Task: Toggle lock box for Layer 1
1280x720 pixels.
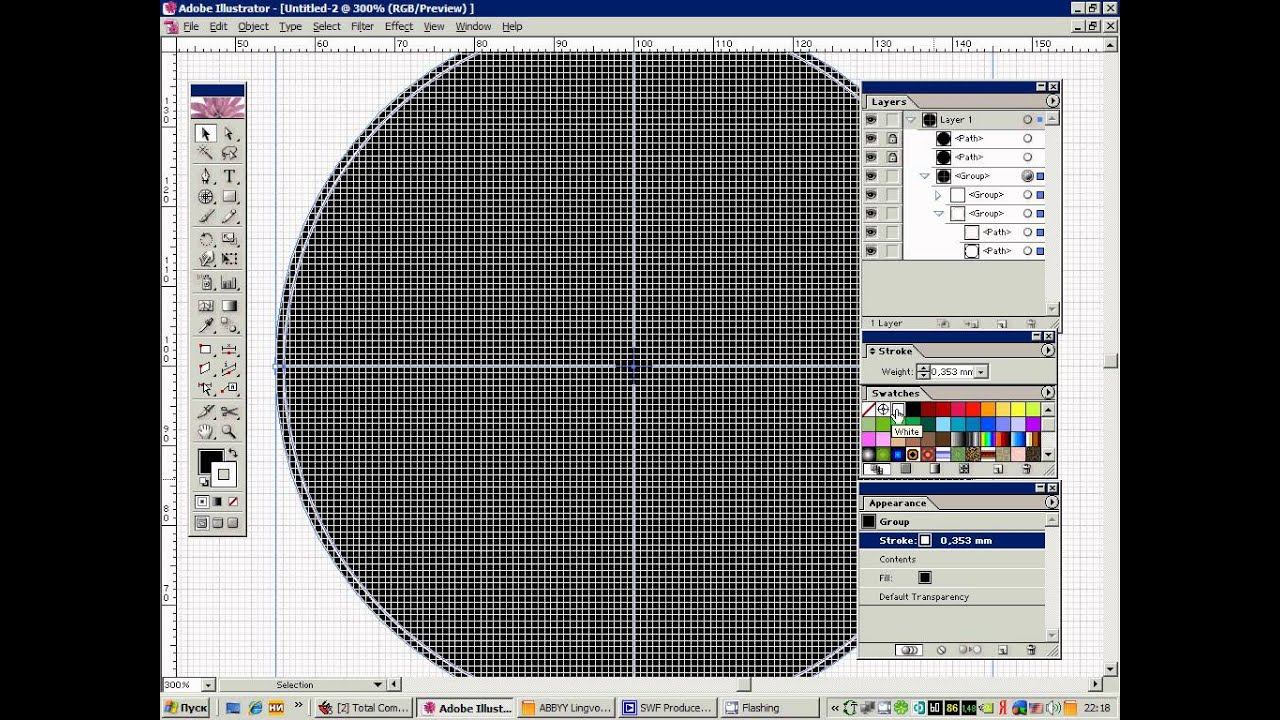Action: pyautogui.click(x=892, y=120)
